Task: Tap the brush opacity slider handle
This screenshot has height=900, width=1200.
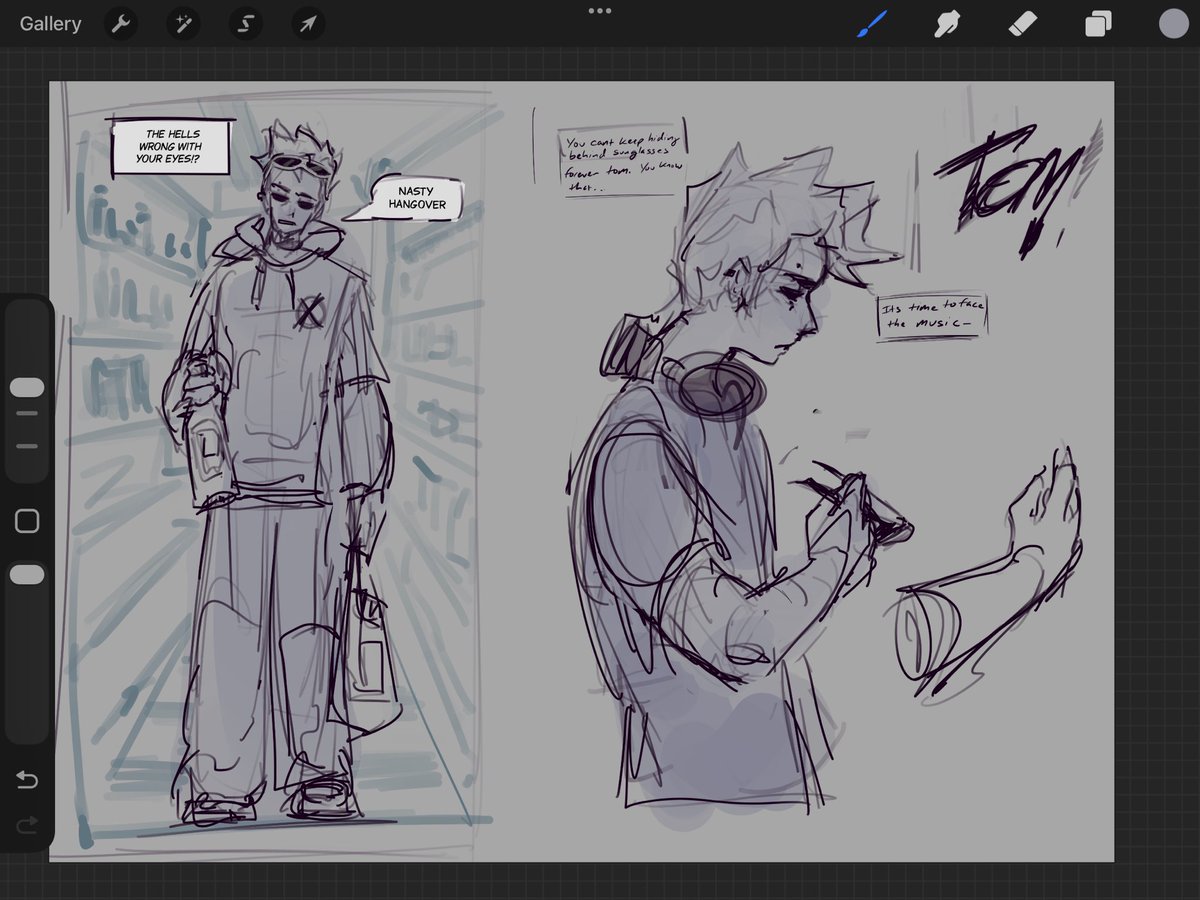Action: click(x=27, y=574)
